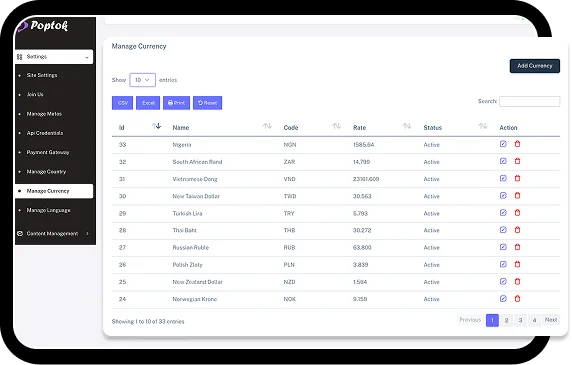Go to pagination page 2
572x365 pixels.
click(506, 320)
